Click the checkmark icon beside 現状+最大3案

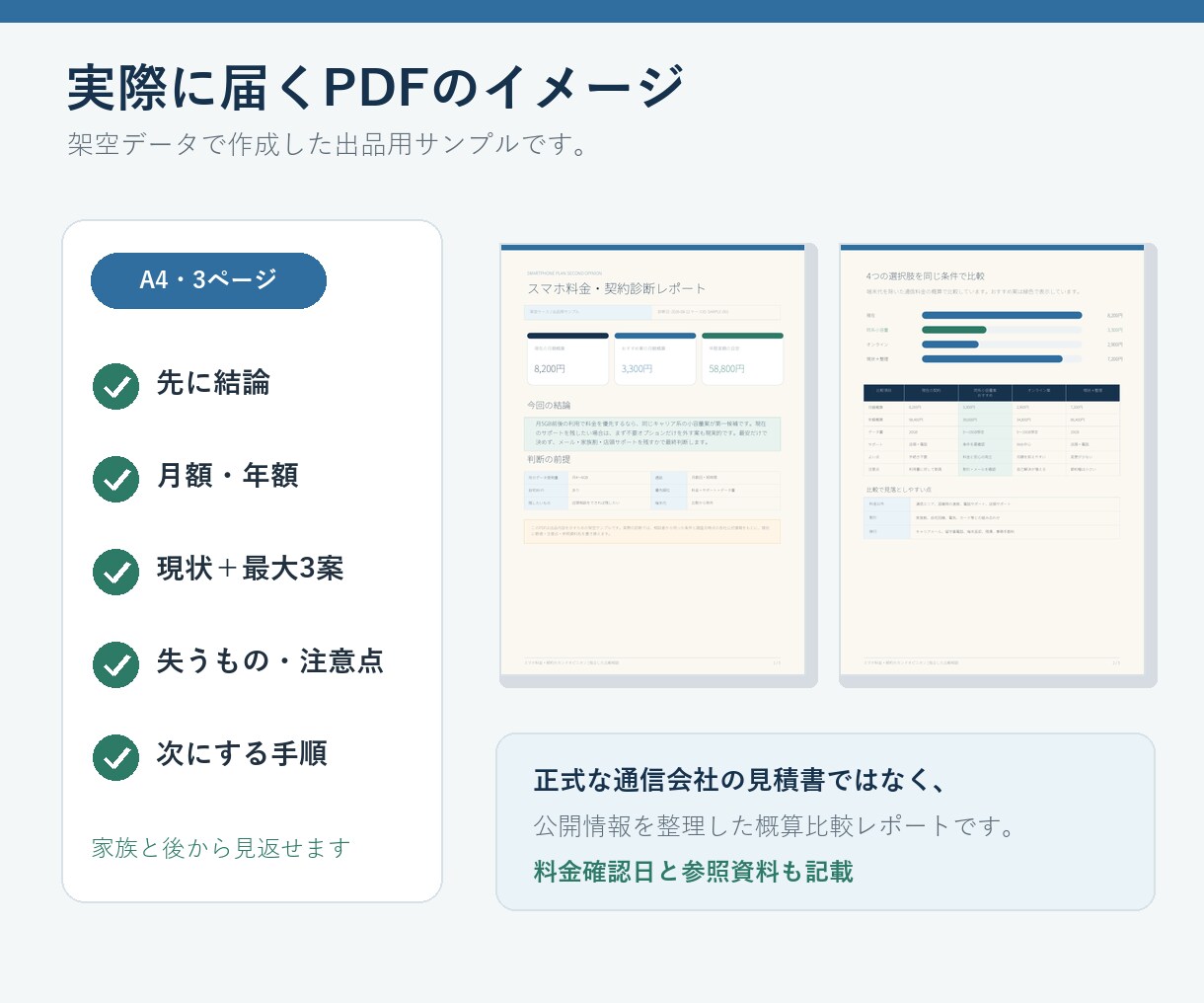(x=115, y=572)
